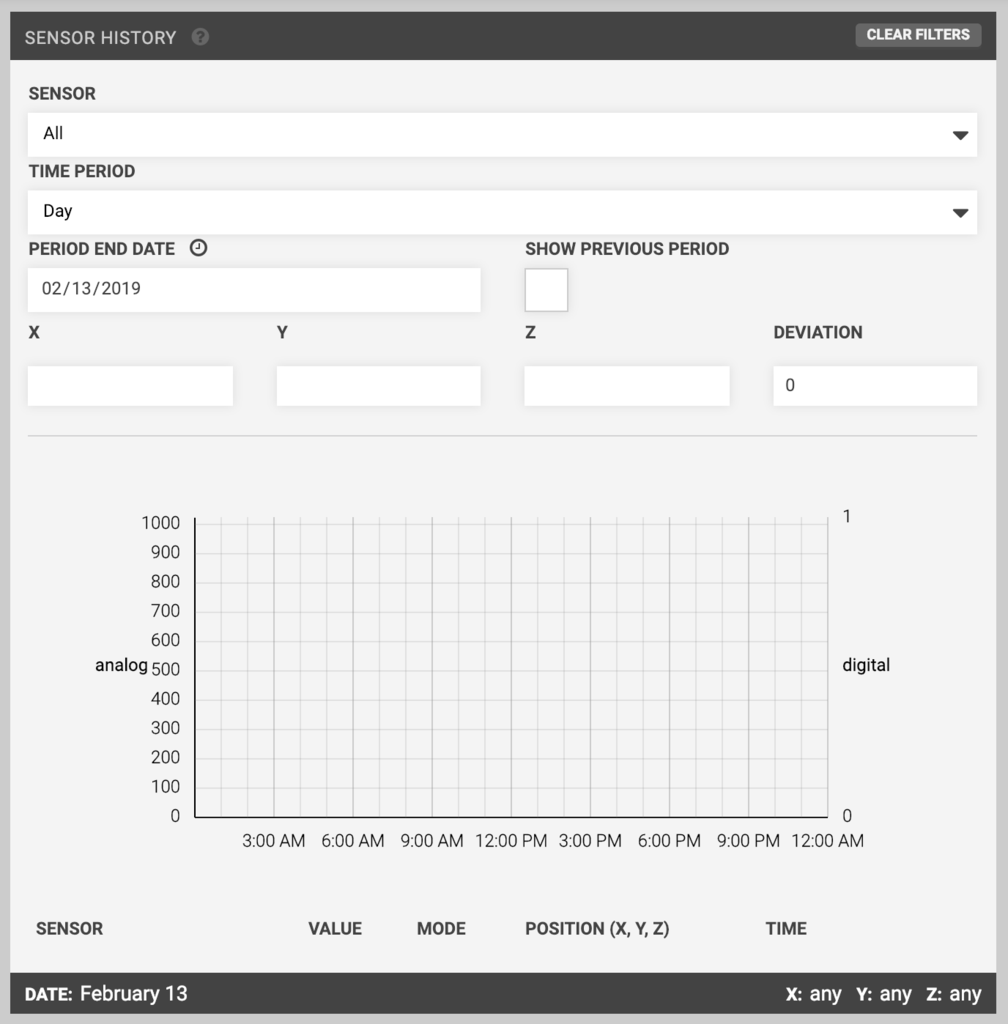Enable the Show Previous Period checkbox
The width and height of the screenshot is (1008, 1024).
[x=546, y=290]
